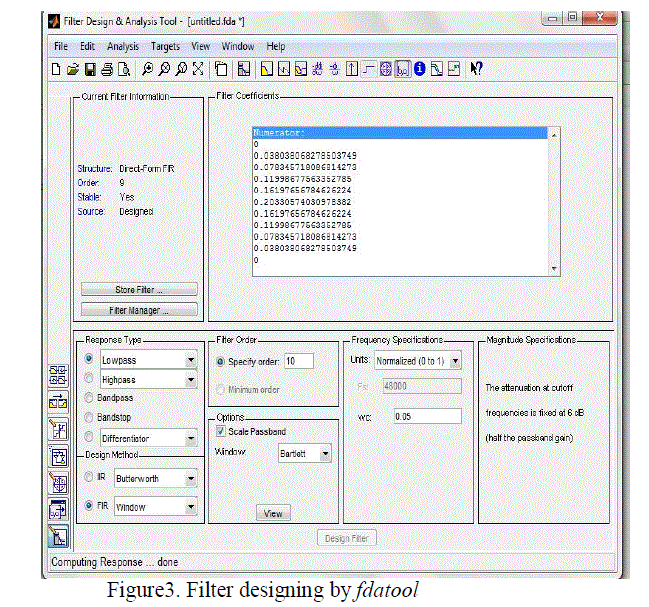Click the Filter Information 'i' toolbar icon
This screenshot has width=649, height=607.
pyautogui.click(x=419, y=69)
